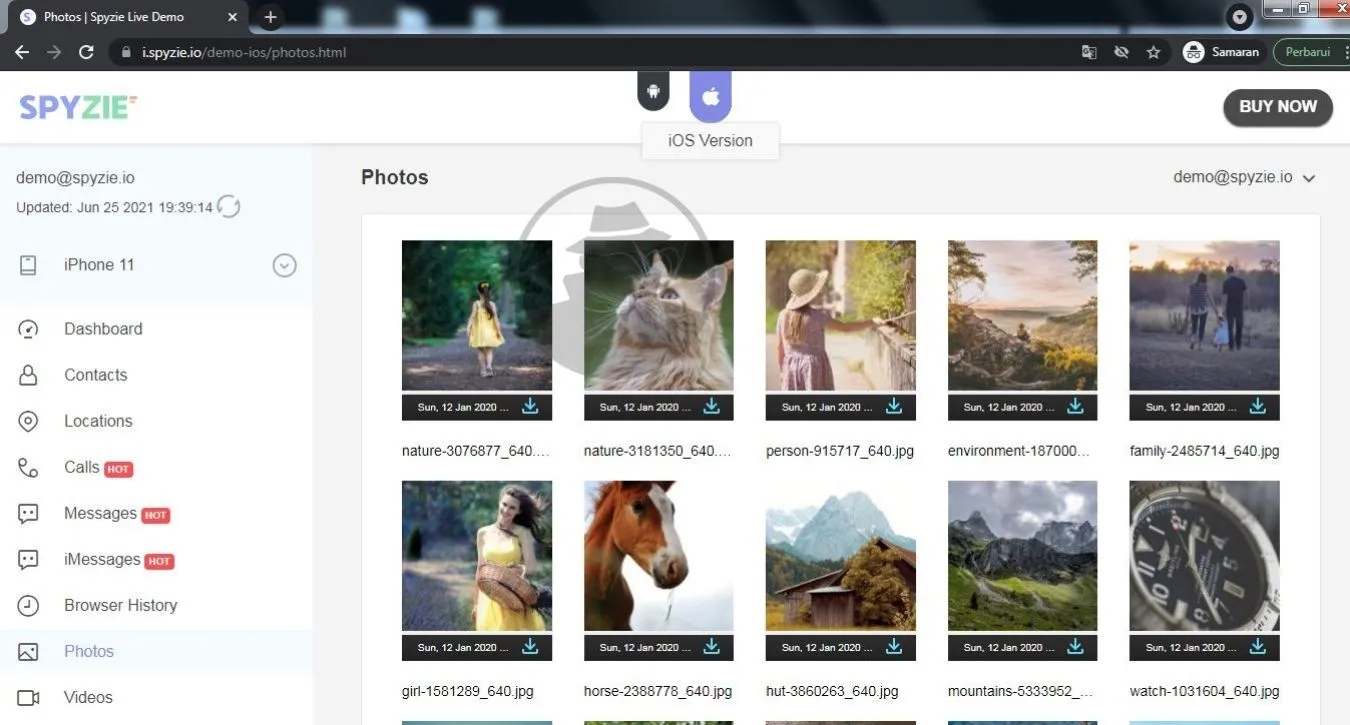Click the Browser History clock icon
The width and height of the screenshot is (1350, 725).
click(28, 605)
